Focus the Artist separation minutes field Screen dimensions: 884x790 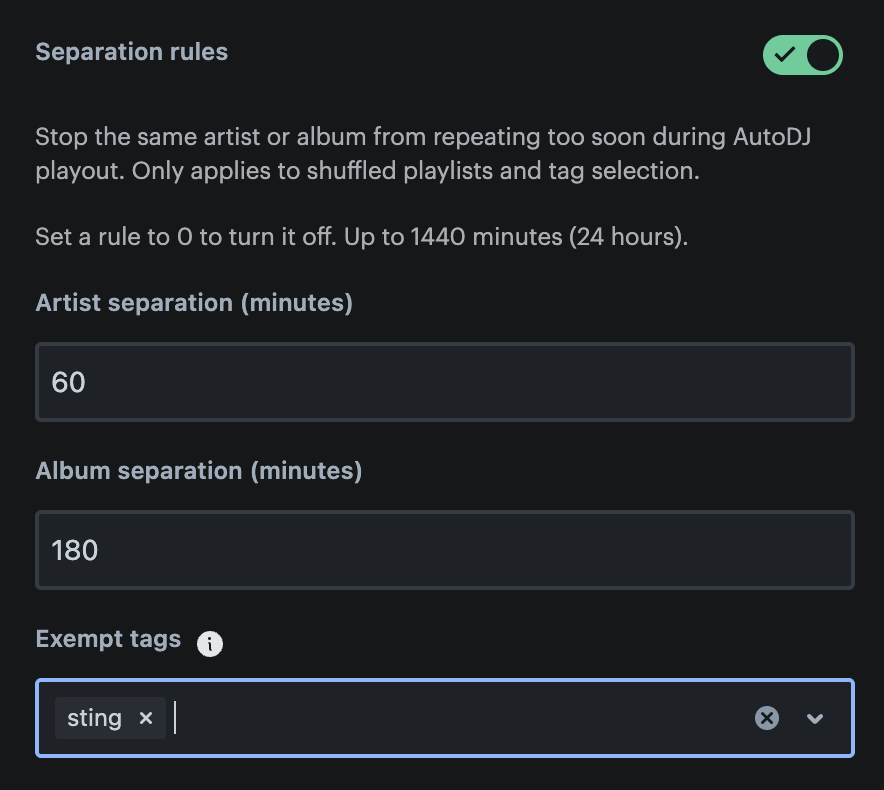(445, 382)
